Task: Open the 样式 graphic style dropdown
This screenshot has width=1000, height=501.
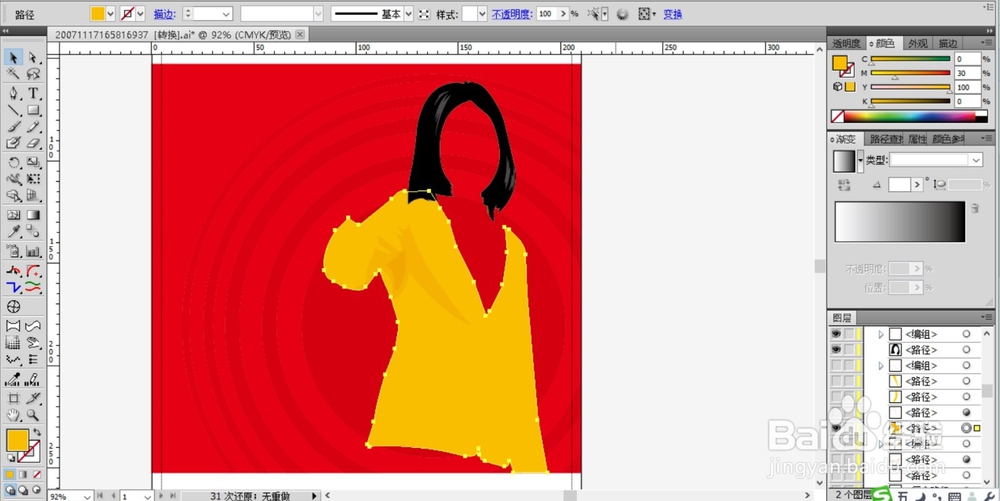Action: point(482,14)
